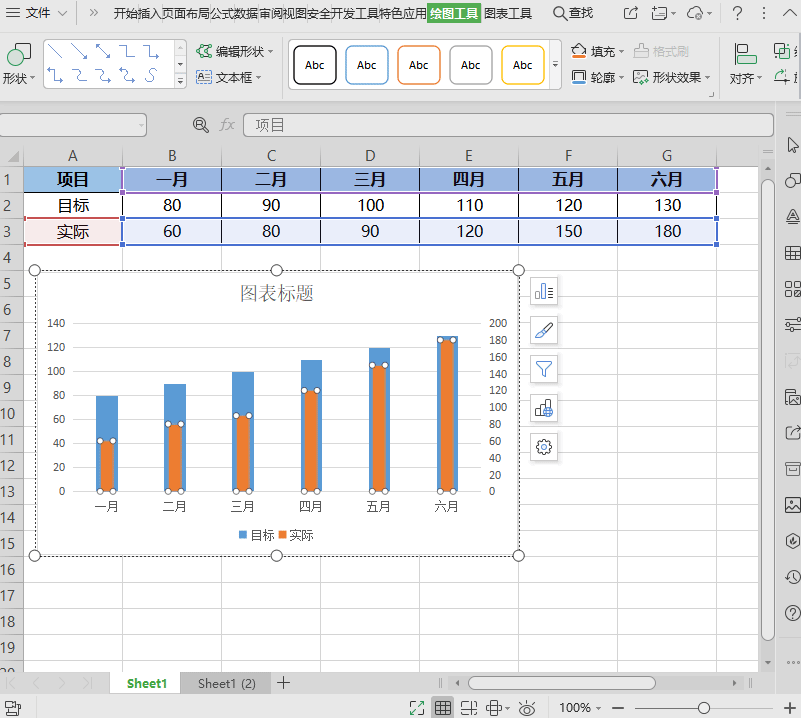Switch to the 特色应用 ribbon tab
The width and height of the screenshot is (801, 718).
click(403, 13)
